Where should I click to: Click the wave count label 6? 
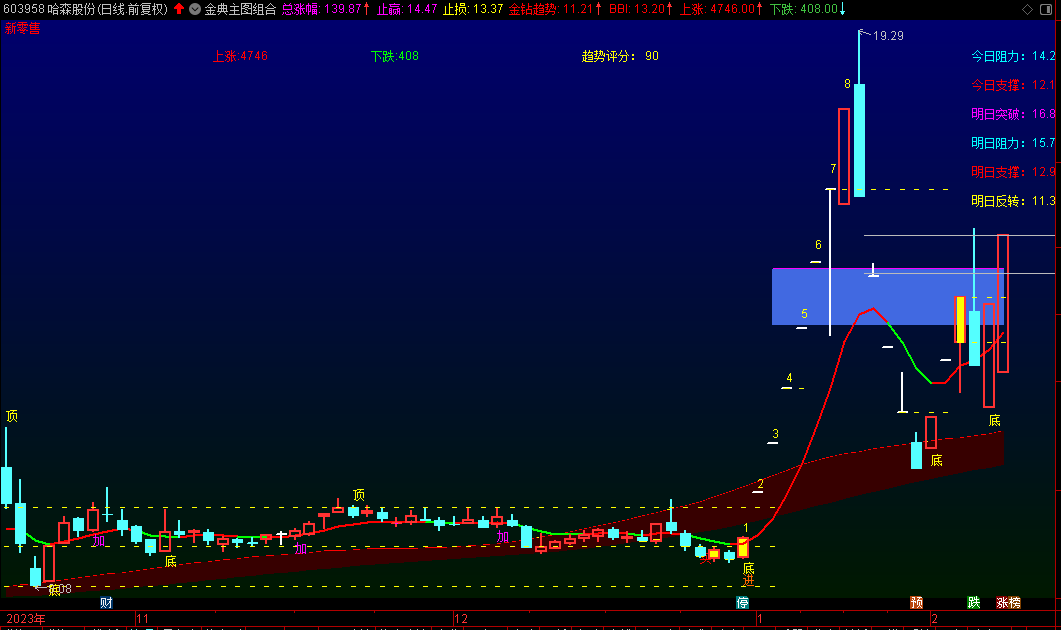[x=818, y=245]
